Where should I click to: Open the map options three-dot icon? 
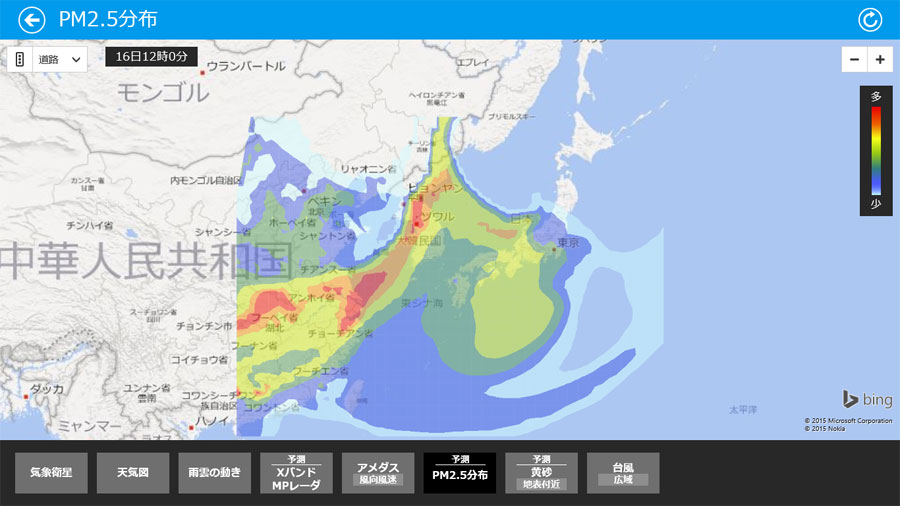pyautogui.click(x=20, y=59)
